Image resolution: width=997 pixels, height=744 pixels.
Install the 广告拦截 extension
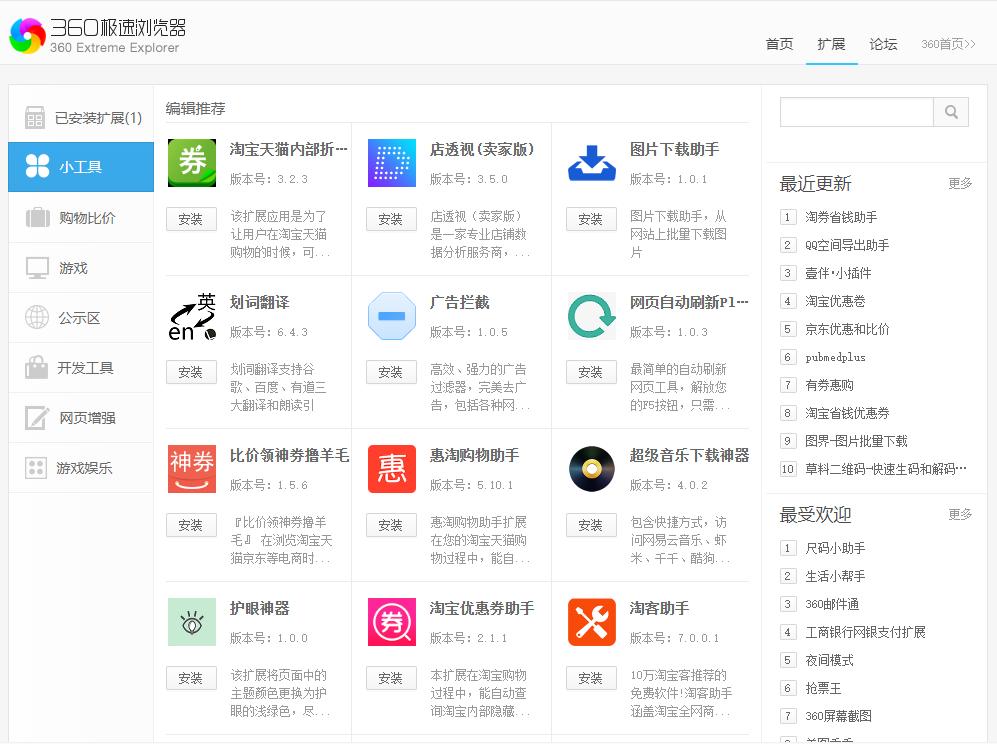[390, 371]
